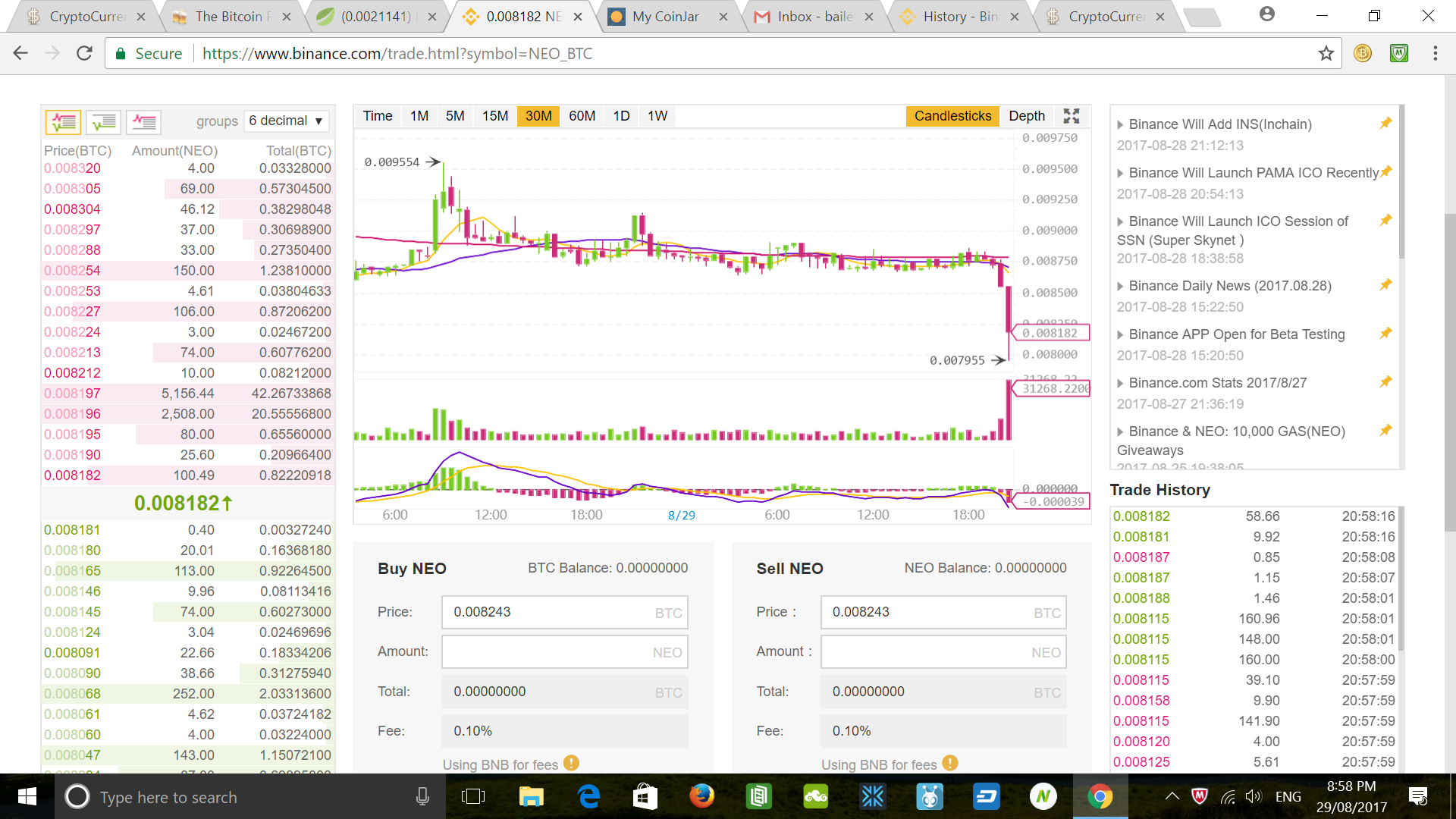
Task: Expand Binance & NEO GAS Giveaways news
Action: click(1231, 441)
